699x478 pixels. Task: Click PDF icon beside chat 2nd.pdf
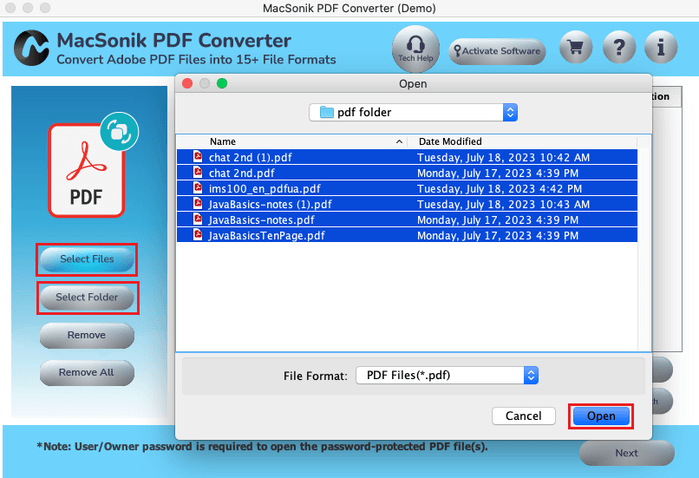(x=197, y=172)
